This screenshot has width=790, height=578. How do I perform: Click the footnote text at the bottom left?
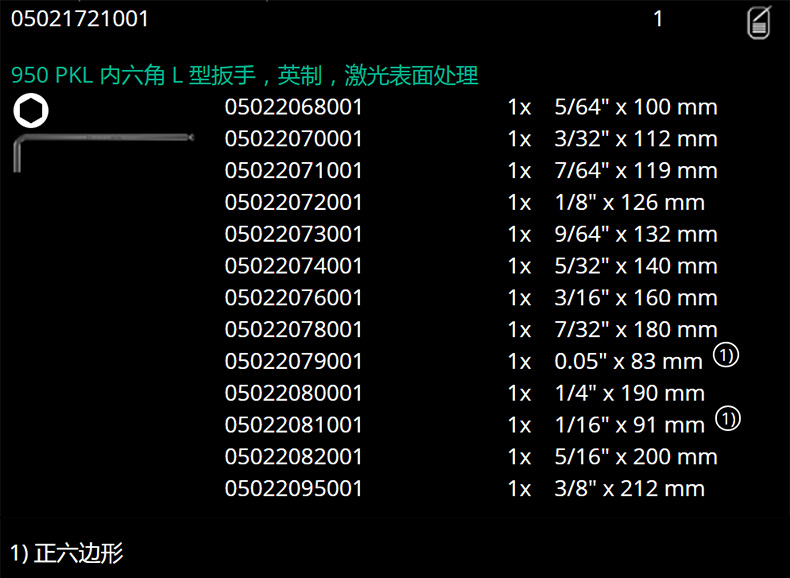click(67, 553)
